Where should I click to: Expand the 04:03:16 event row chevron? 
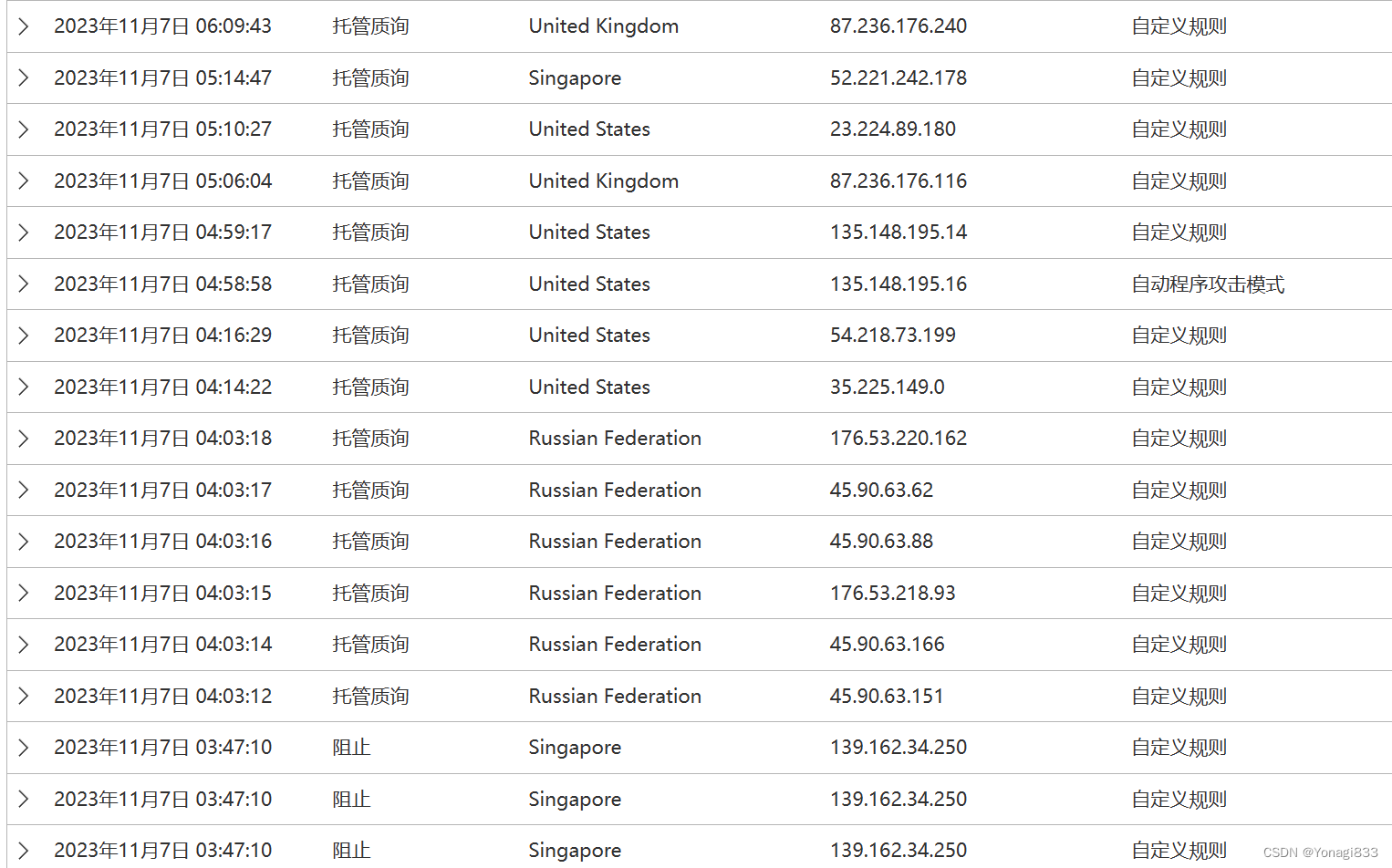24,542
